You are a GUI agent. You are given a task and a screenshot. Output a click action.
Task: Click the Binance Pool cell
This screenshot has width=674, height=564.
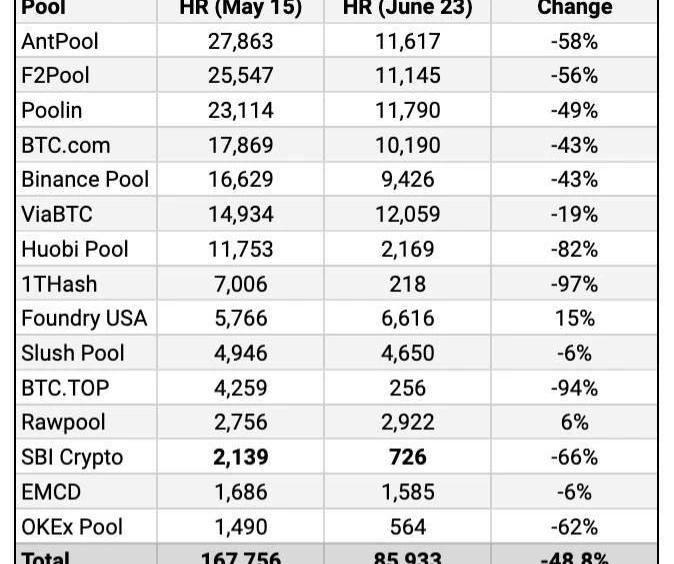click(85, 179)
